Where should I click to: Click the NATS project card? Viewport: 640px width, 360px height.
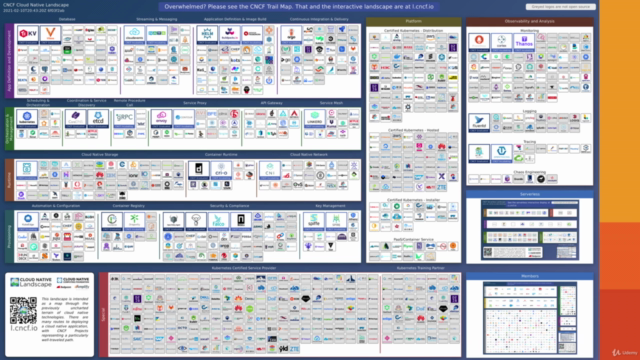click(x=157, y=35)
